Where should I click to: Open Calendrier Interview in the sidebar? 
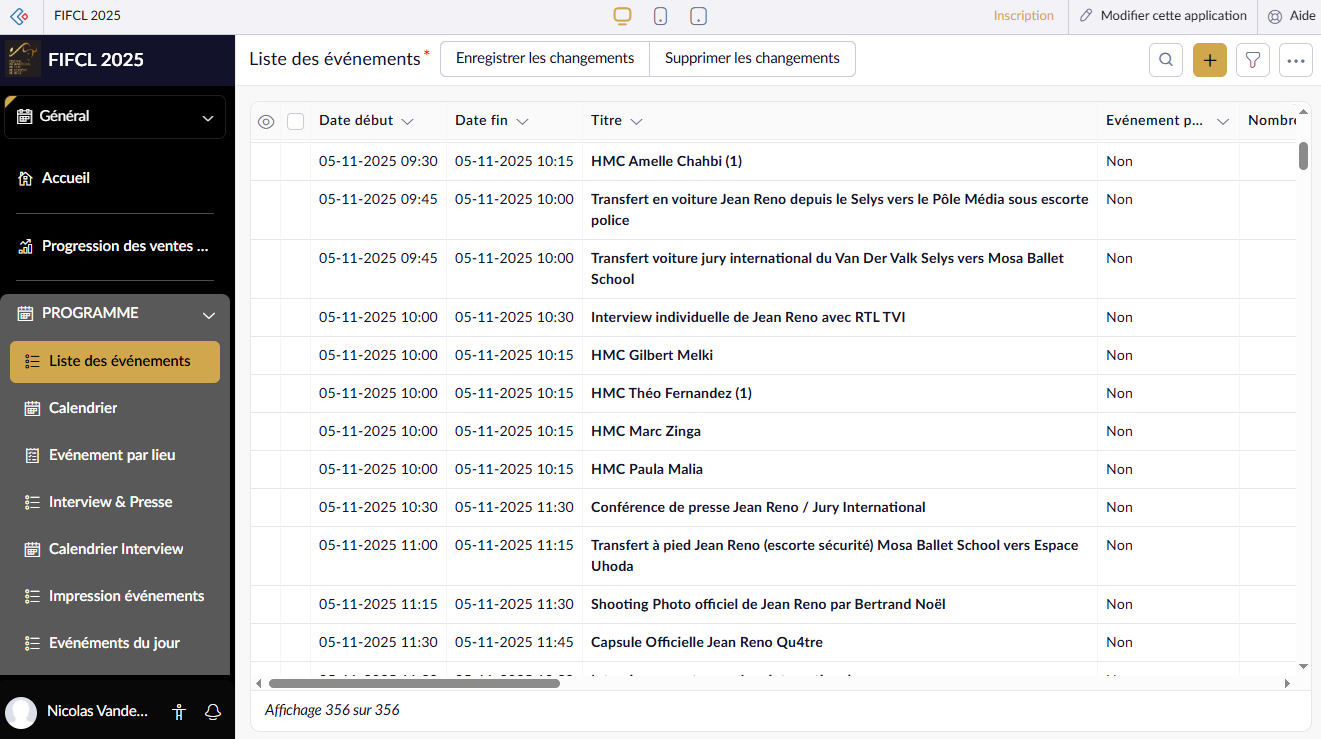click(x=116, y=549)
